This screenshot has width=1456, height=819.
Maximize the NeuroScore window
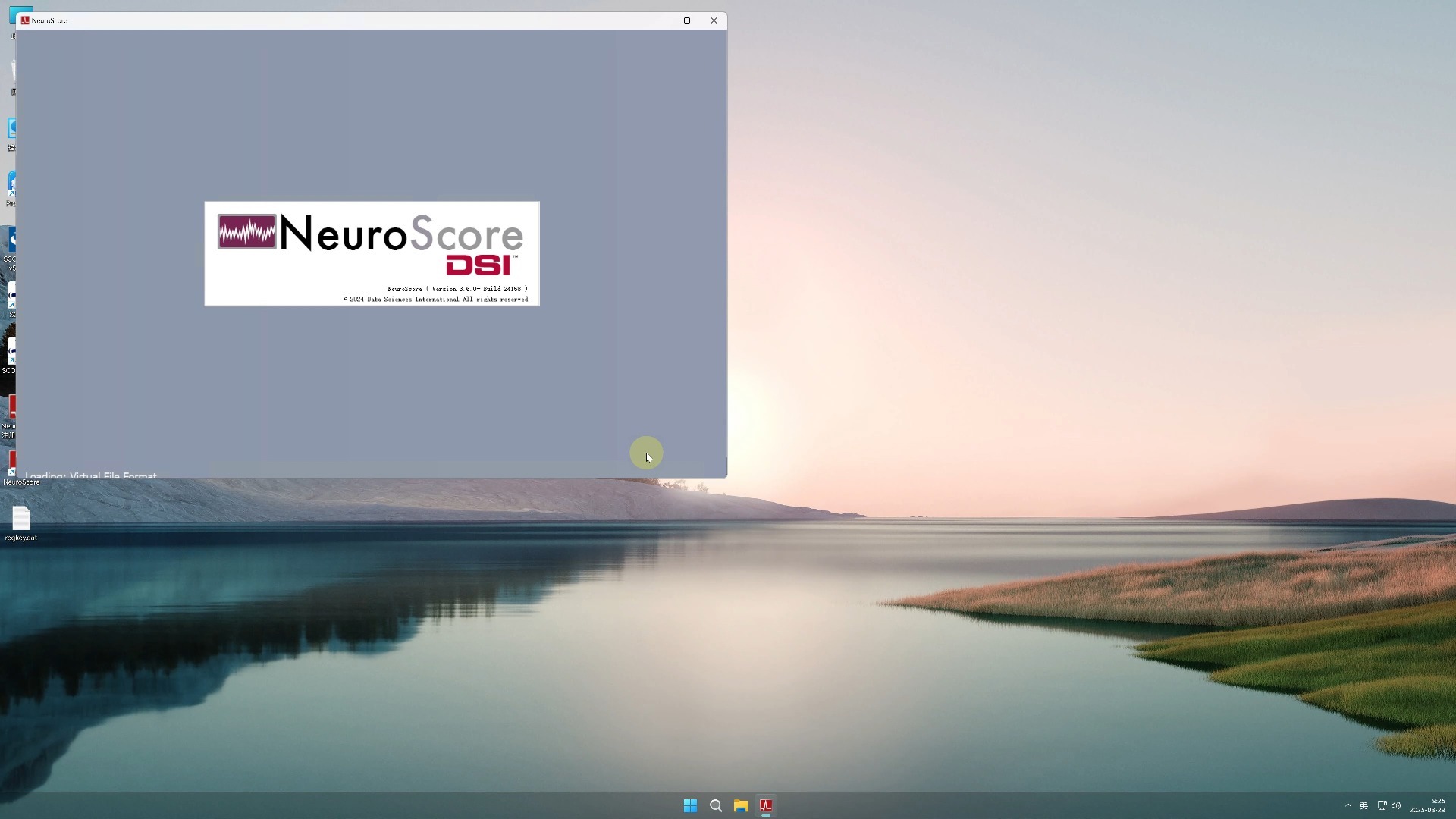click(687, 20)
